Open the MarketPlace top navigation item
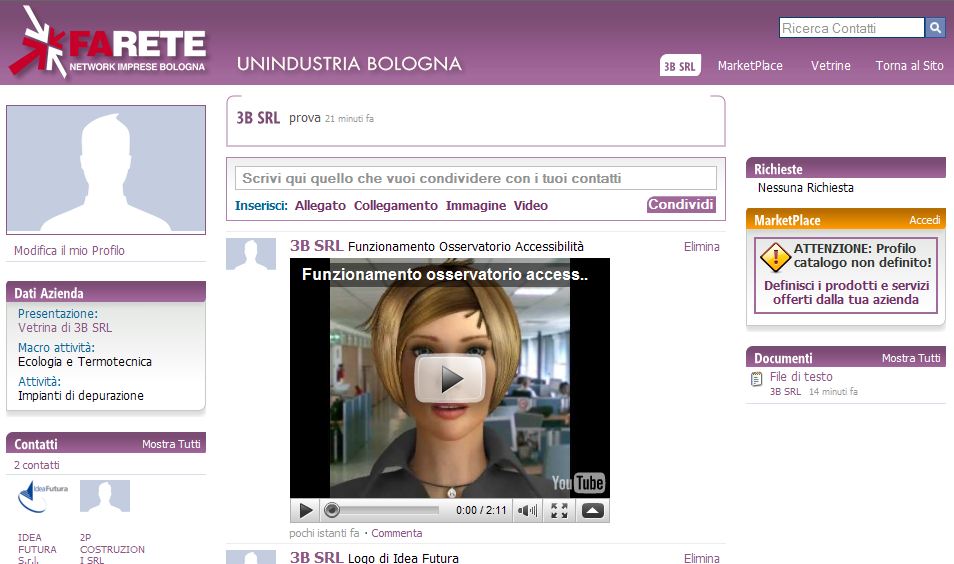The width and height of the screenshot is (954, 564). click(x=750, y=66)
